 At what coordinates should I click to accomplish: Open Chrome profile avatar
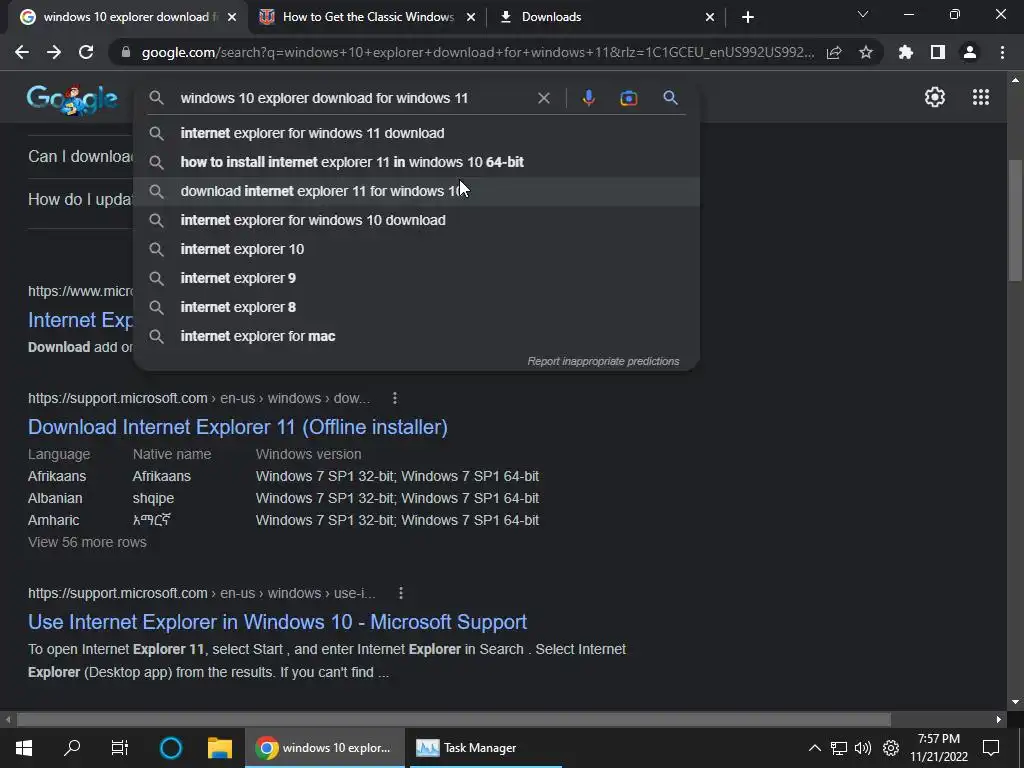[970, 52]
